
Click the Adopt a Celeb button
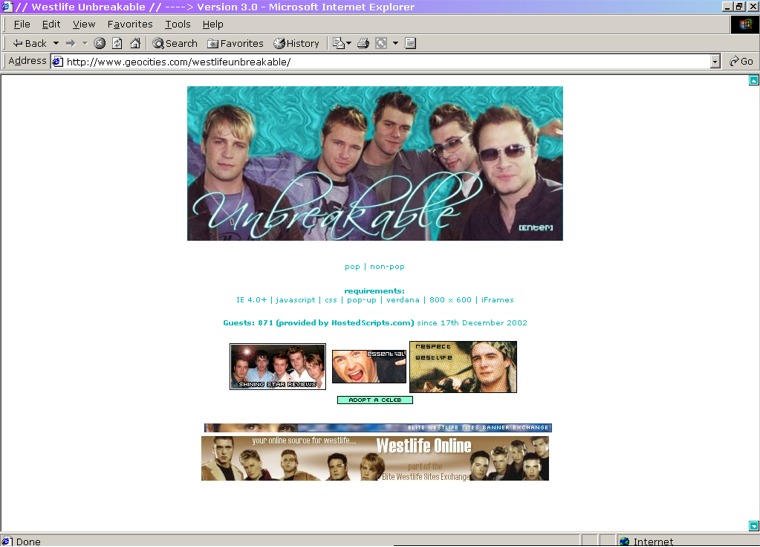pos(374,400)
